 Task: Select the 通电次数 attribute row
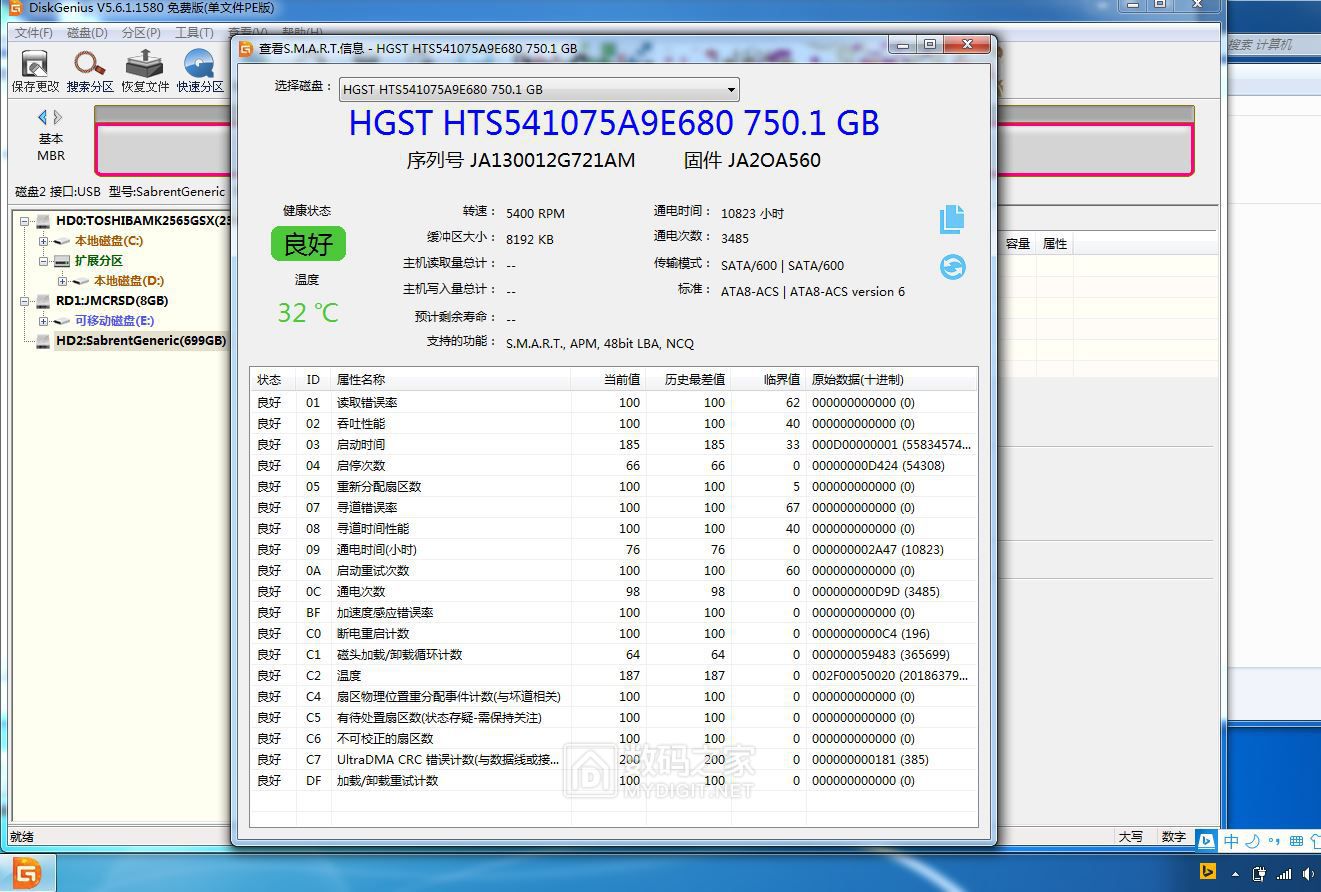[x=613, y=592]
